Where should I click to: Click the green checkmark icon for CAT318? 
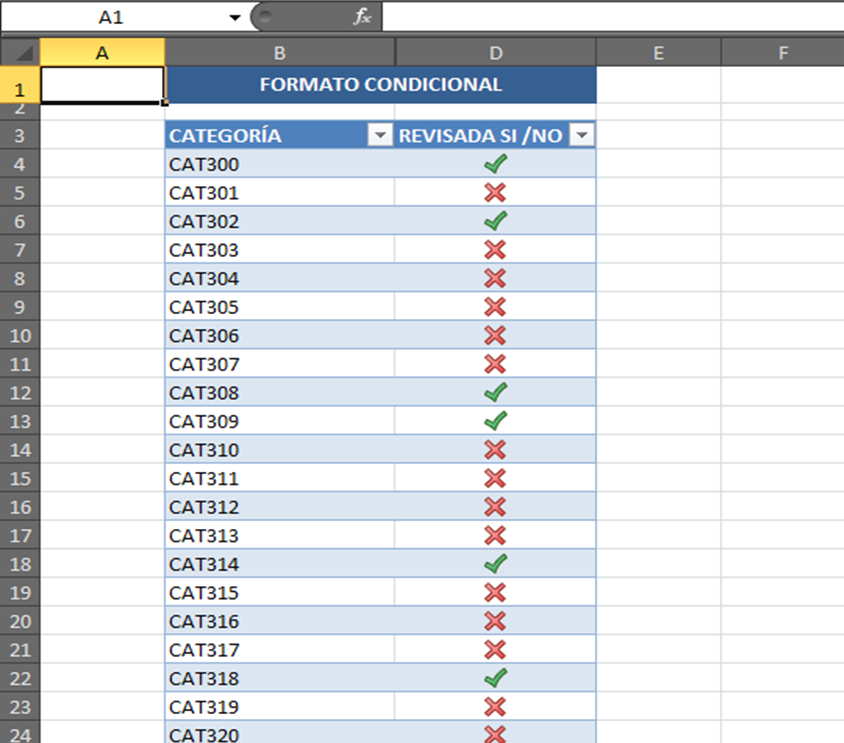tap(495, 678)
